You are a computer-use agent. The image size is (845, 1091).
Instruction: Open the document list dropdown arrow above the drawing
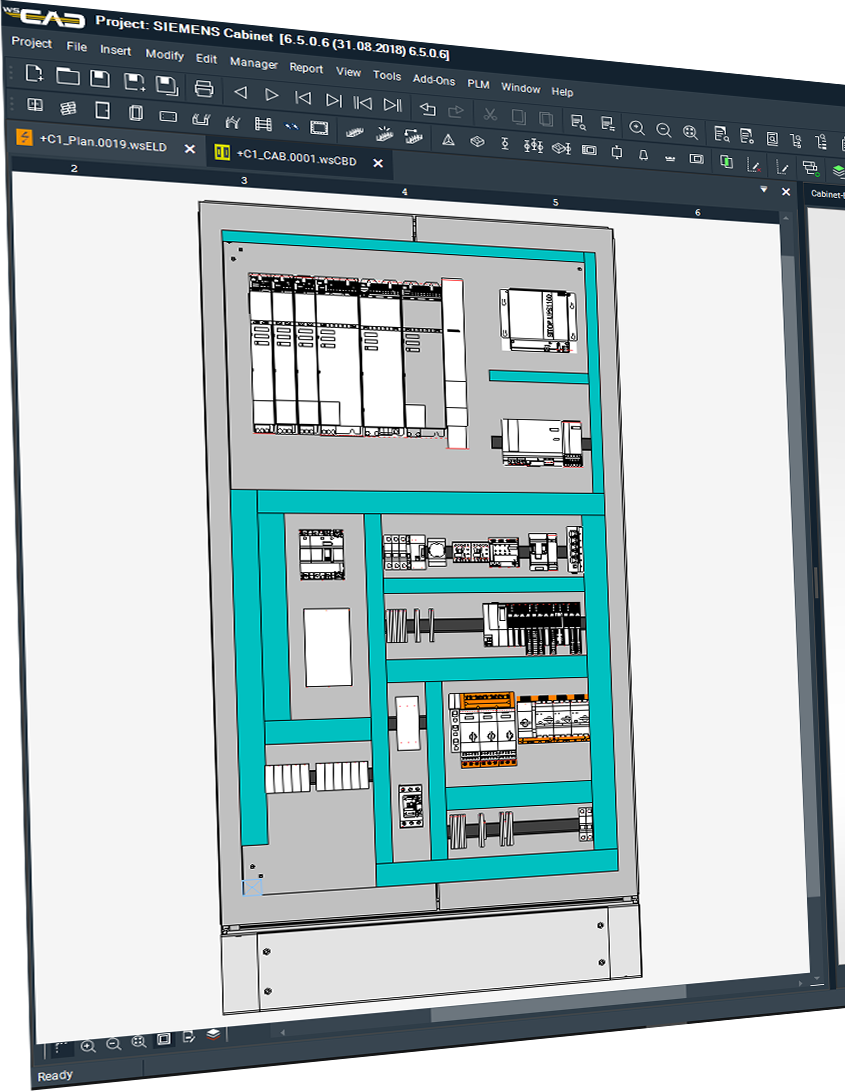pyautogui.click(x=764, y=189)
